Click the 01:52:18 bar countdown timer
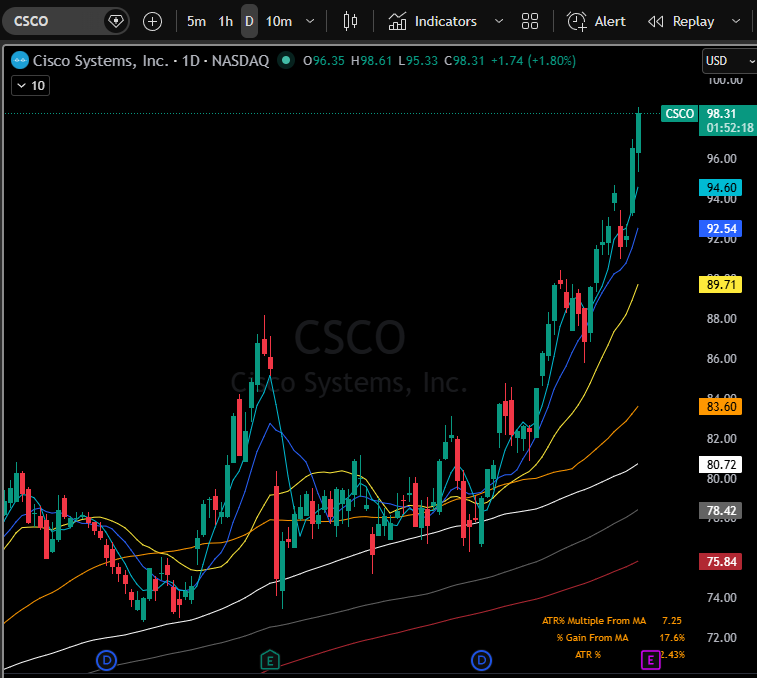This screenshot has width=757, height=678. pyautogui.click(x=730, y=128)
